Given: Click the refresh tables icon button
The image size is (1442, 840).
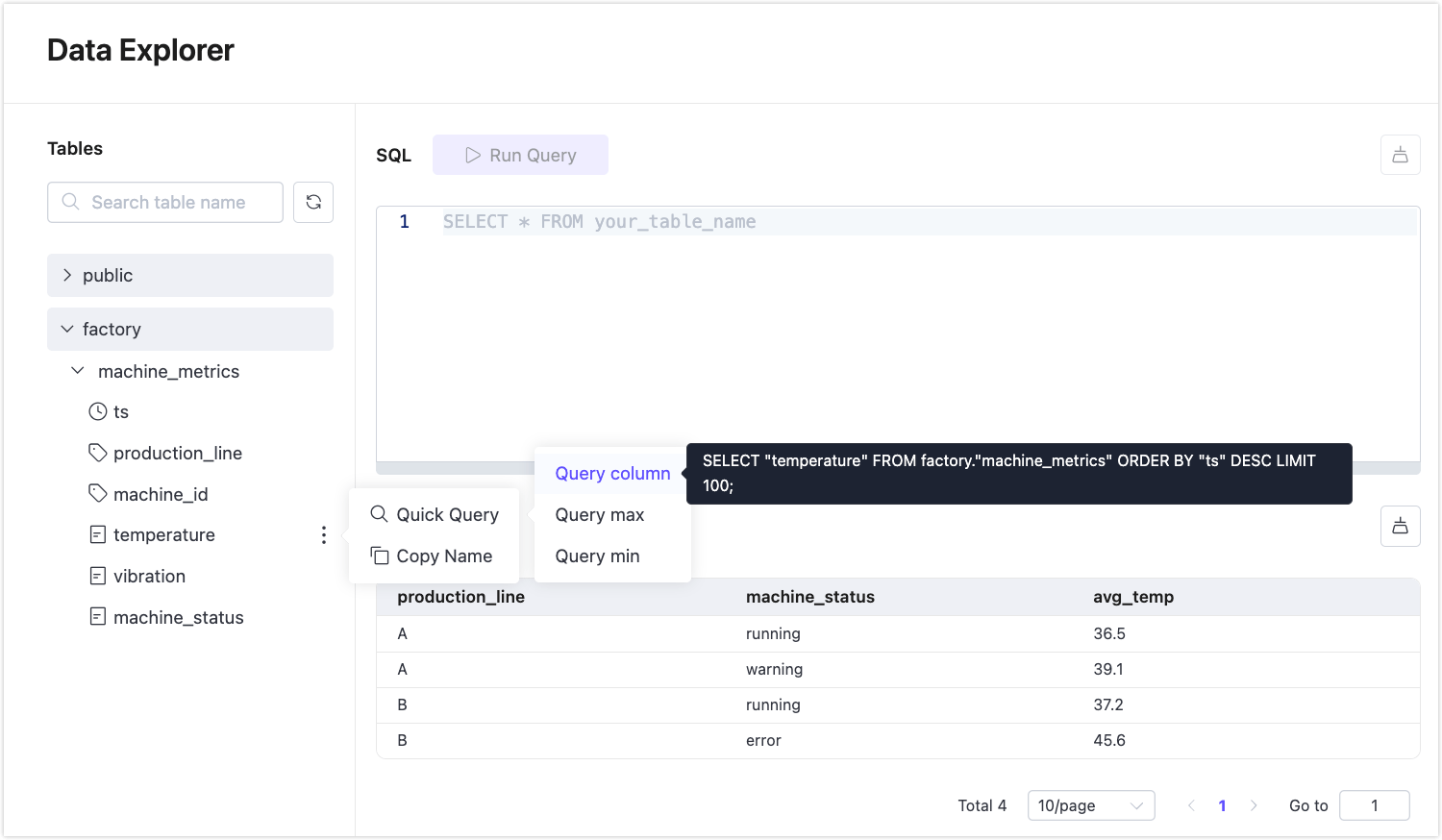Looking at the screenshot, I should [x=313, y=202].
